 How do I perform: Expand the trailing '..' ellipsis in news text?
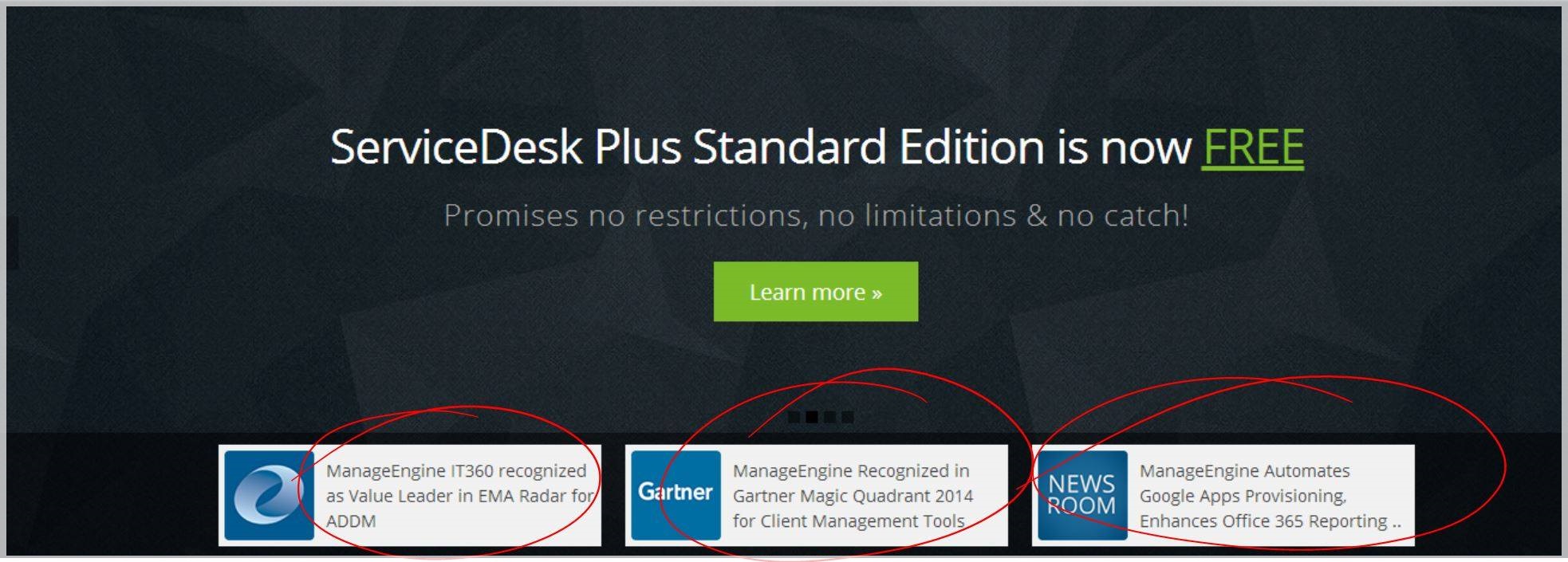pyautogui.click(x=1397, y=523)
